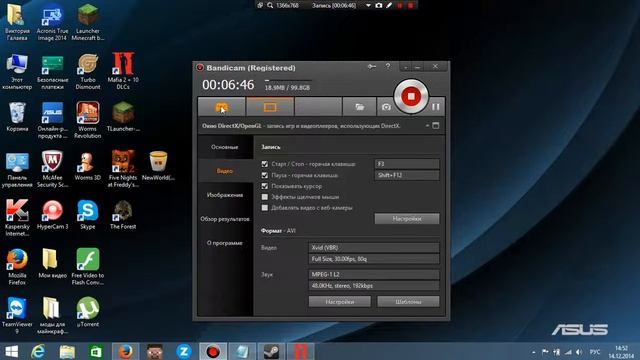
Task: Click the red pause button on top bar
Action: pos(400,5)
